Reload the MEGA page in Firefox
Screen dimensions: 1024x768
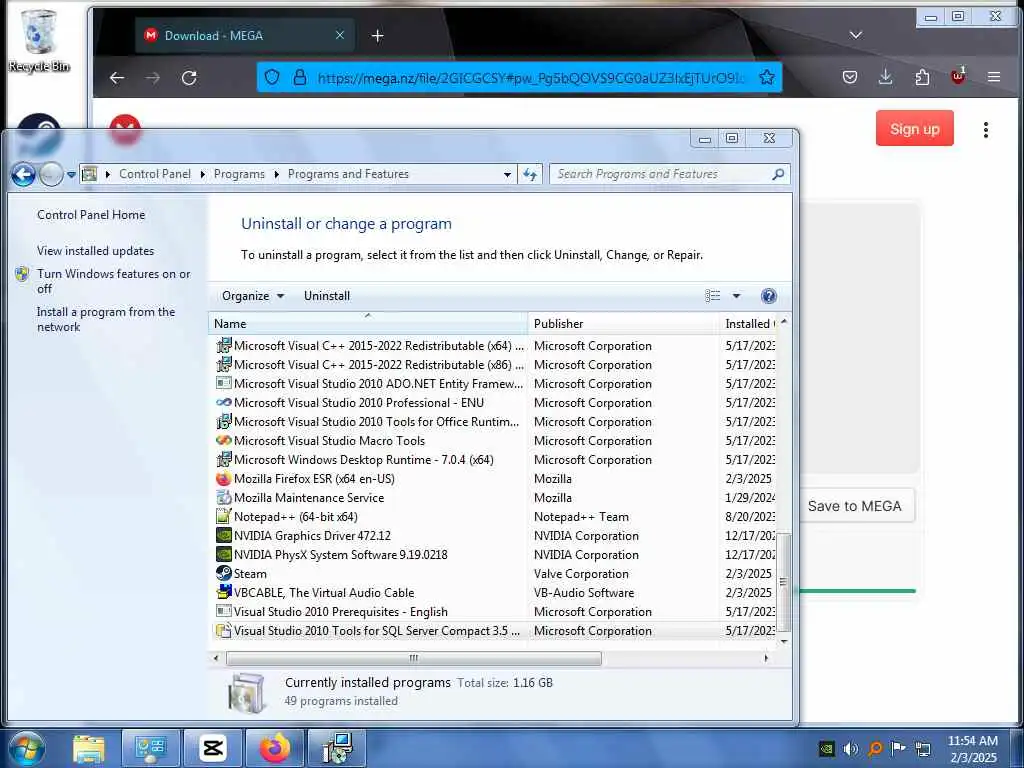tap(189, 78)
